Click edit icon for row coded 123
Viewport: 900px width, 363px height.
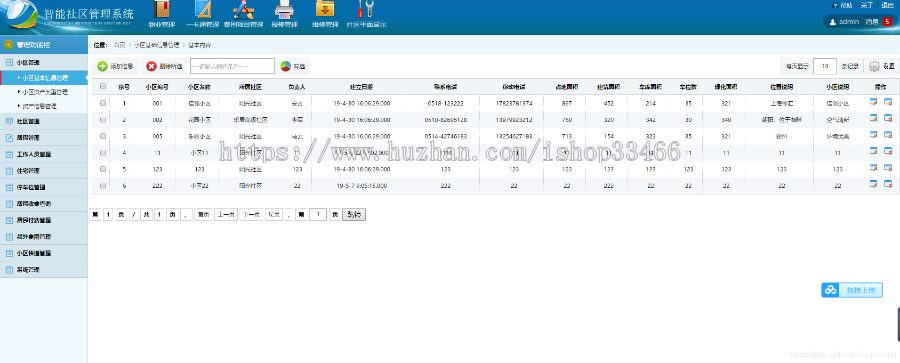pyautogui.click(x=873, y=168)
